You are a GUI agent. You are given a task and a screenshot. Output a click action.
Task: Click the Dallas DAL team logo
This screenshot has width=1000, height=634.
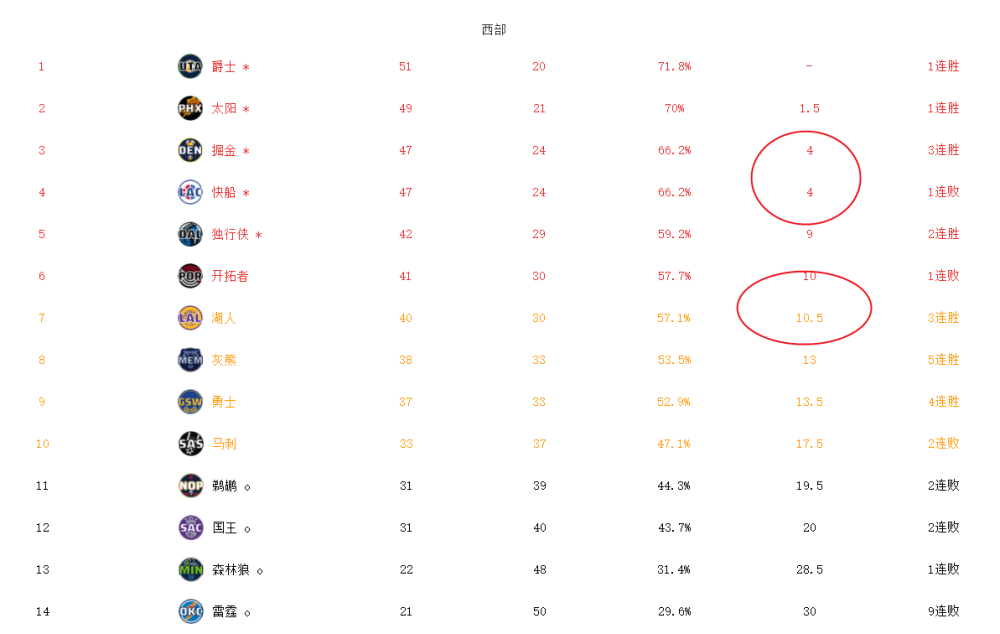[190, 234]
